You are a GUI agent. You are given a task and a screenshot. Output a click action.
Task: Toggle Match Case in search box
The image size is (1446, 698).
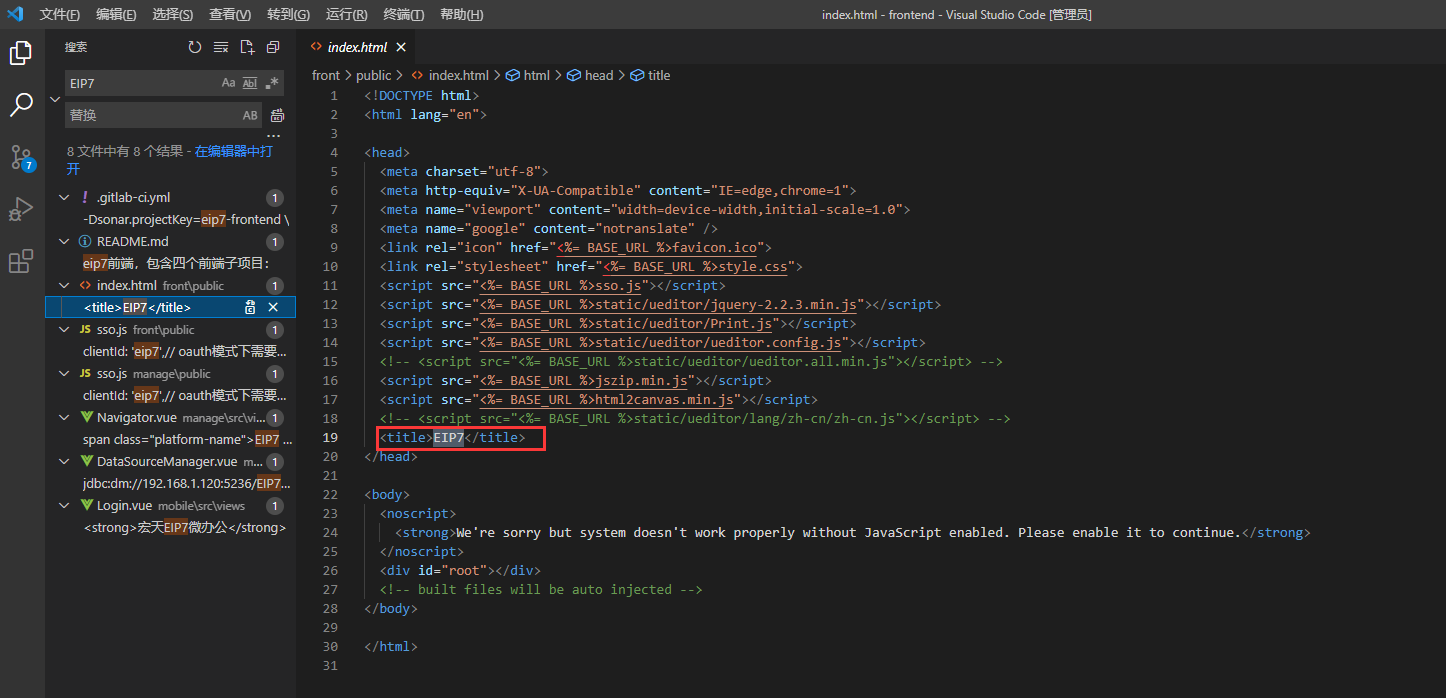(x=228, y=83)
